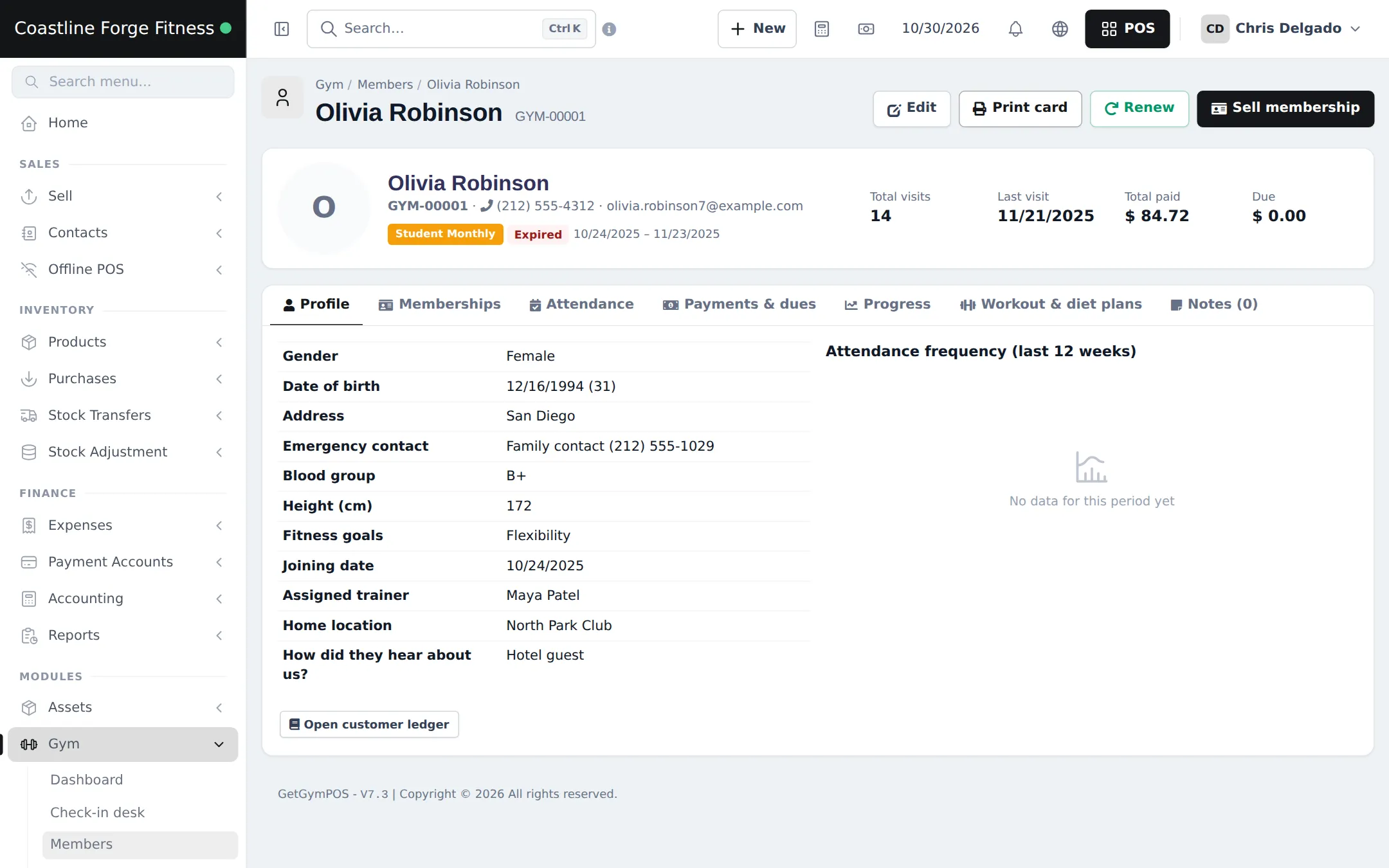The image size is (1389, 868).
Task: Click the phone number (212) 555-4312
Action: (545, 206)
